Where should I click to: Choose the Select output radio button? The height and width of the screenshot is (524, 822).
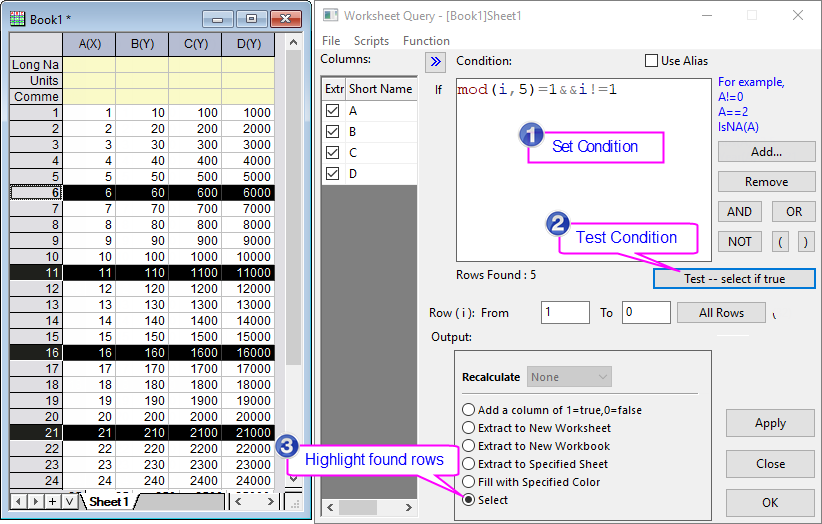pyautogui.click(x=469, y=500)
